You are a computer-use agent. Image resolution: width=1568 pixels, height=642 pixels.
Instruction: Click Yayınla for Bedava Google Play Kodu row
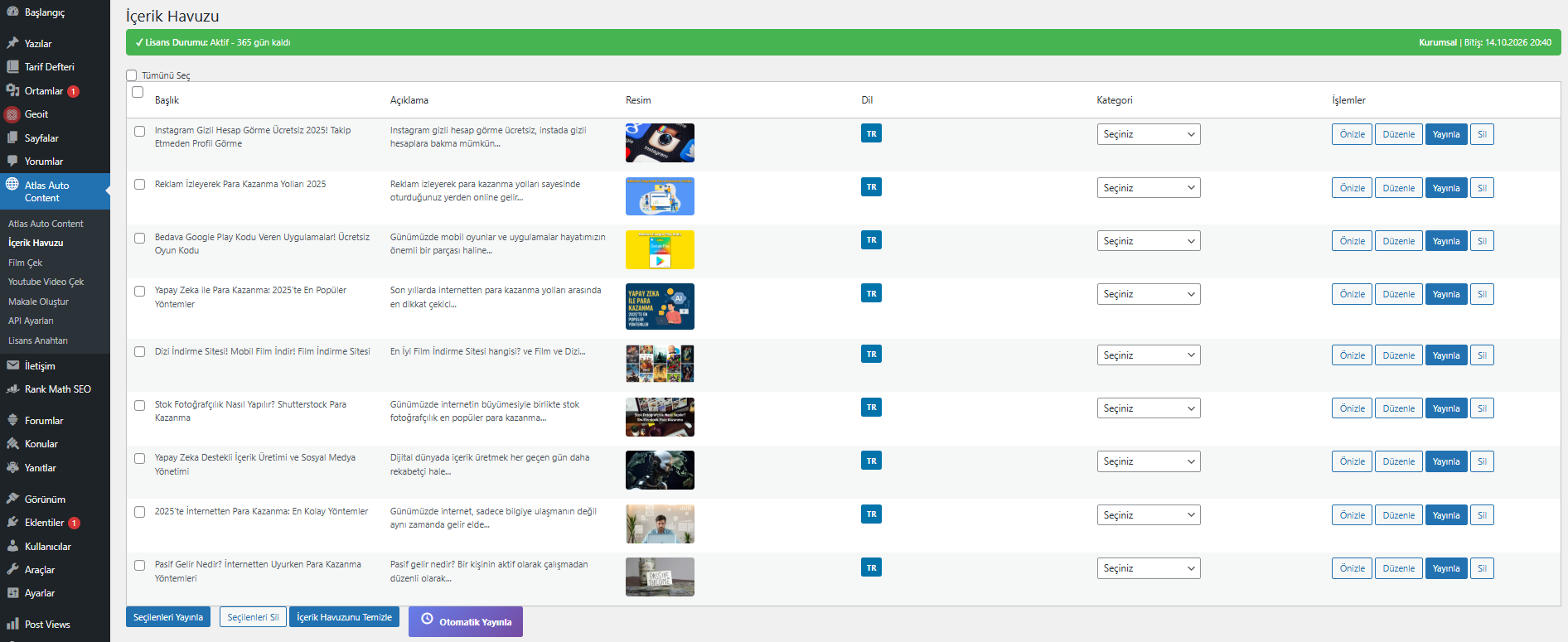point(1445,241)
